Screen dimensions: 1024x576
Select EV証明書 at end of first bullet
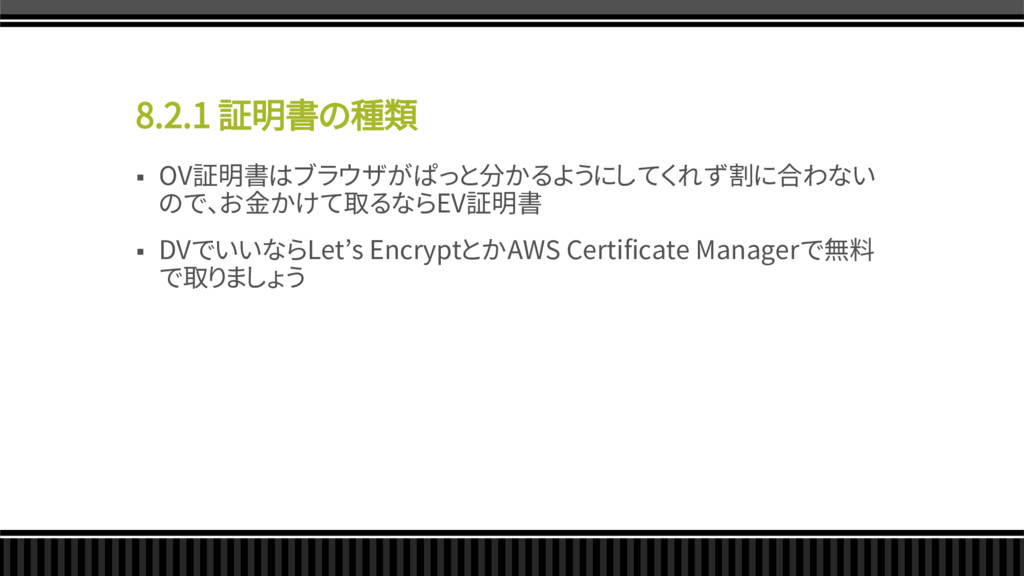click(489, 204)
